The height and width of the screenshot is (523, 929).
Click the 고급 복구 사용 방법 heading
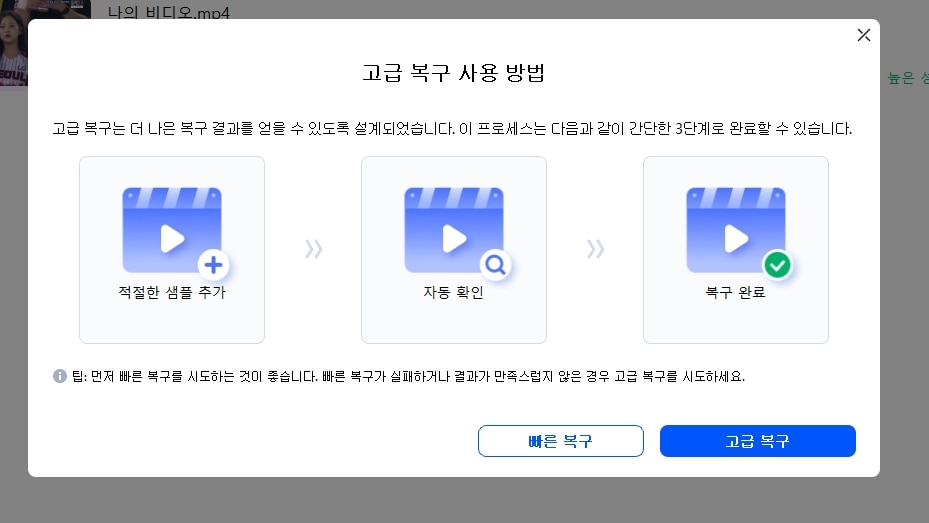click(454, 73)
